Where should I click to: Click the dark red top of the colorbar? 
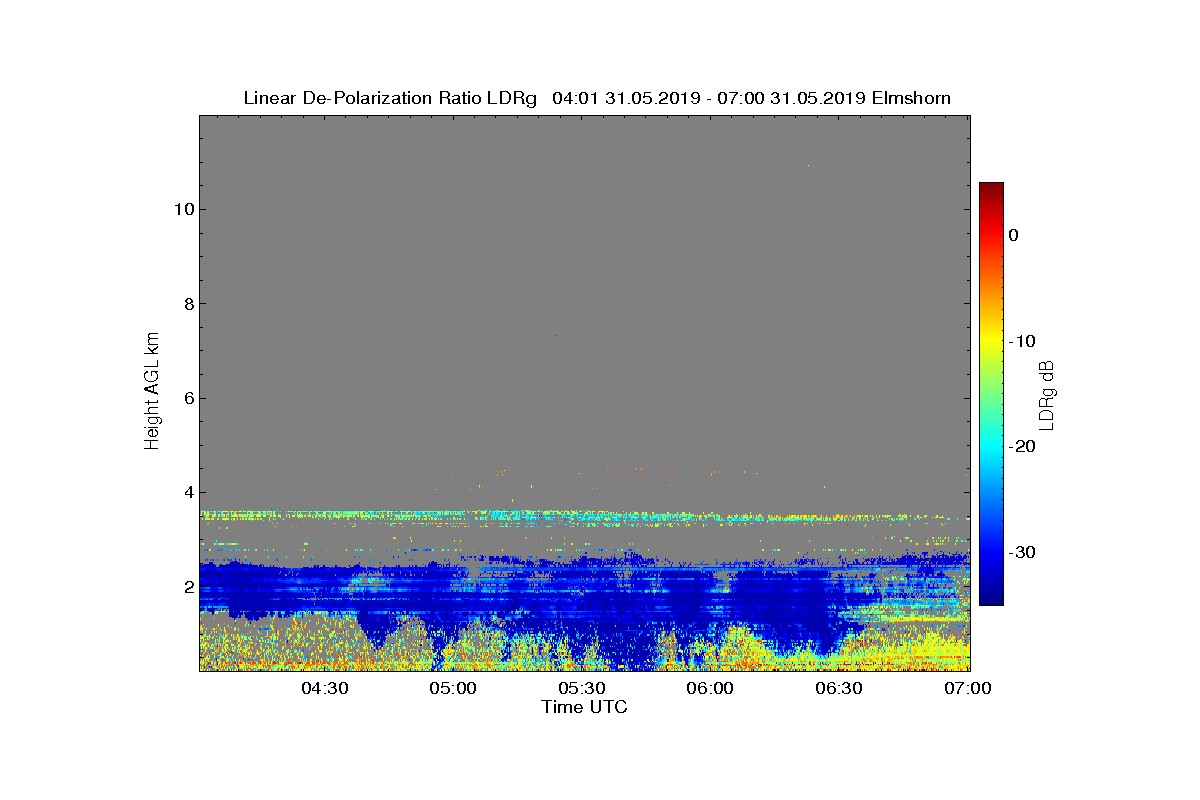pyautogui.click(x=991, y=190)
